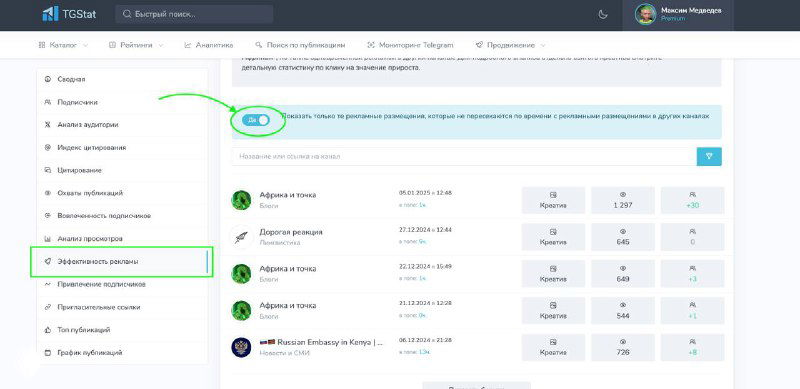Open the Russian Embassy in Kenya avatar
The width and height of the screenshot is (800, 389).
[x=241, y=347]
